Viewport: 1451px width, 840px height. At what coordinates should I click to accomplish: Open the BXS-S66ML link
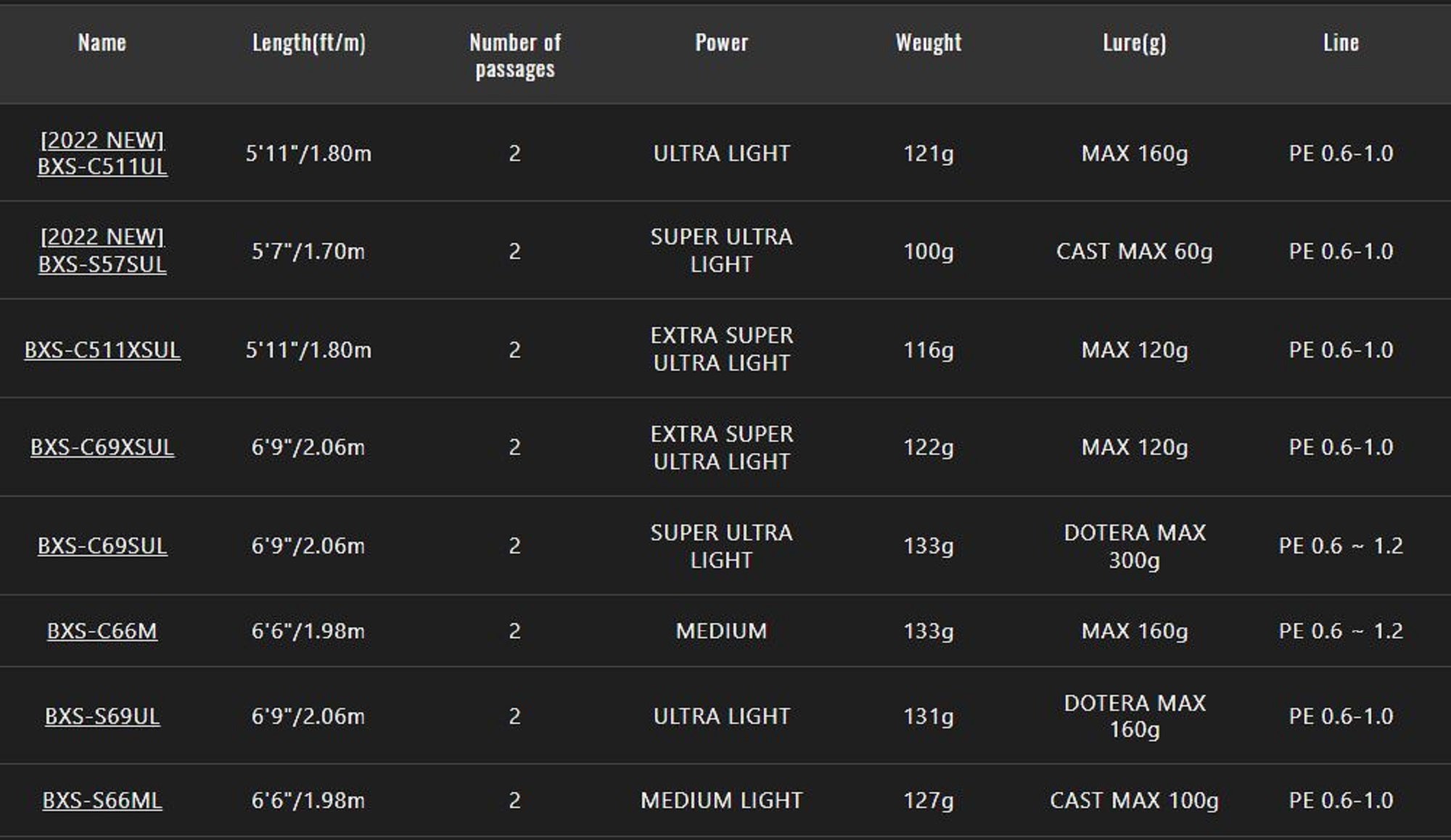[102, 801]
